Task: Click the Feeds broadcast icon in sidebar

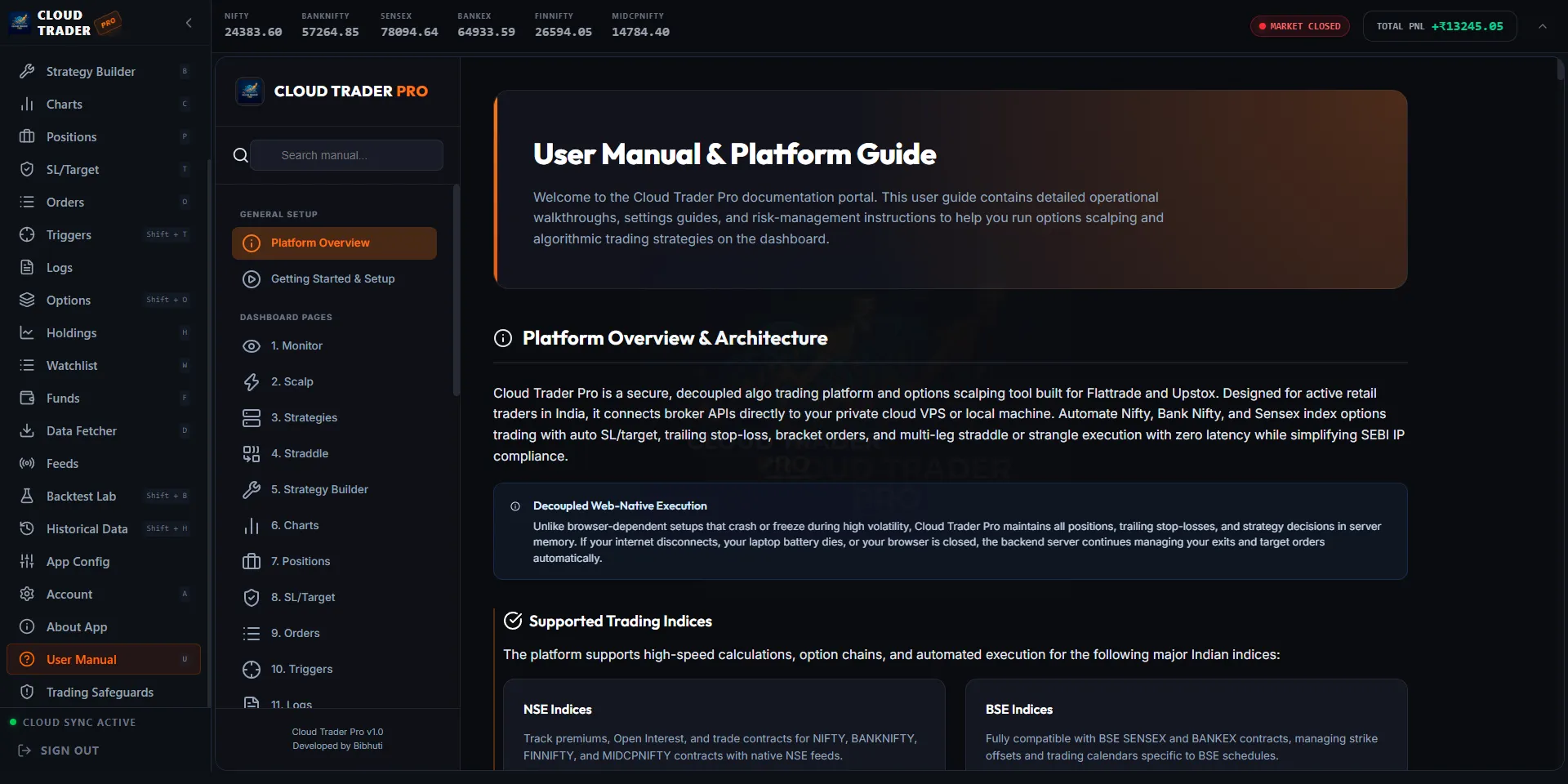Action: pos(27,463)
